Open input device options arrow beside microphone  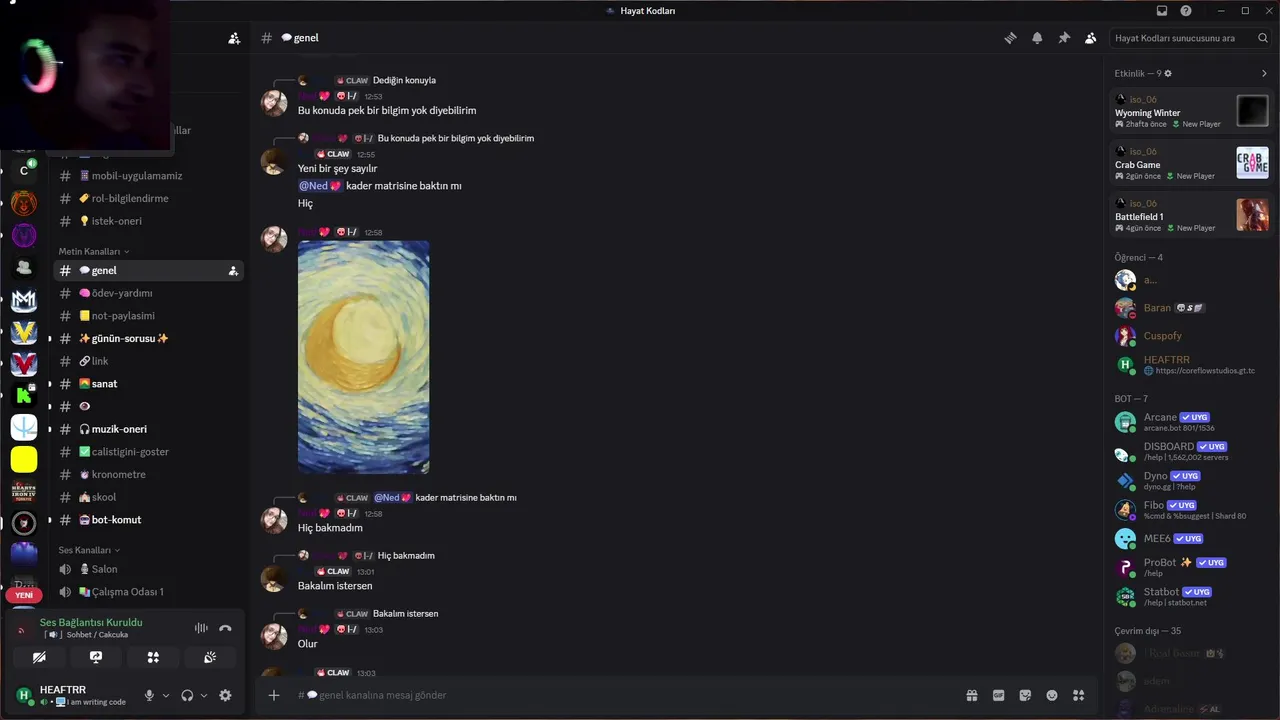[x=166, y=695]
